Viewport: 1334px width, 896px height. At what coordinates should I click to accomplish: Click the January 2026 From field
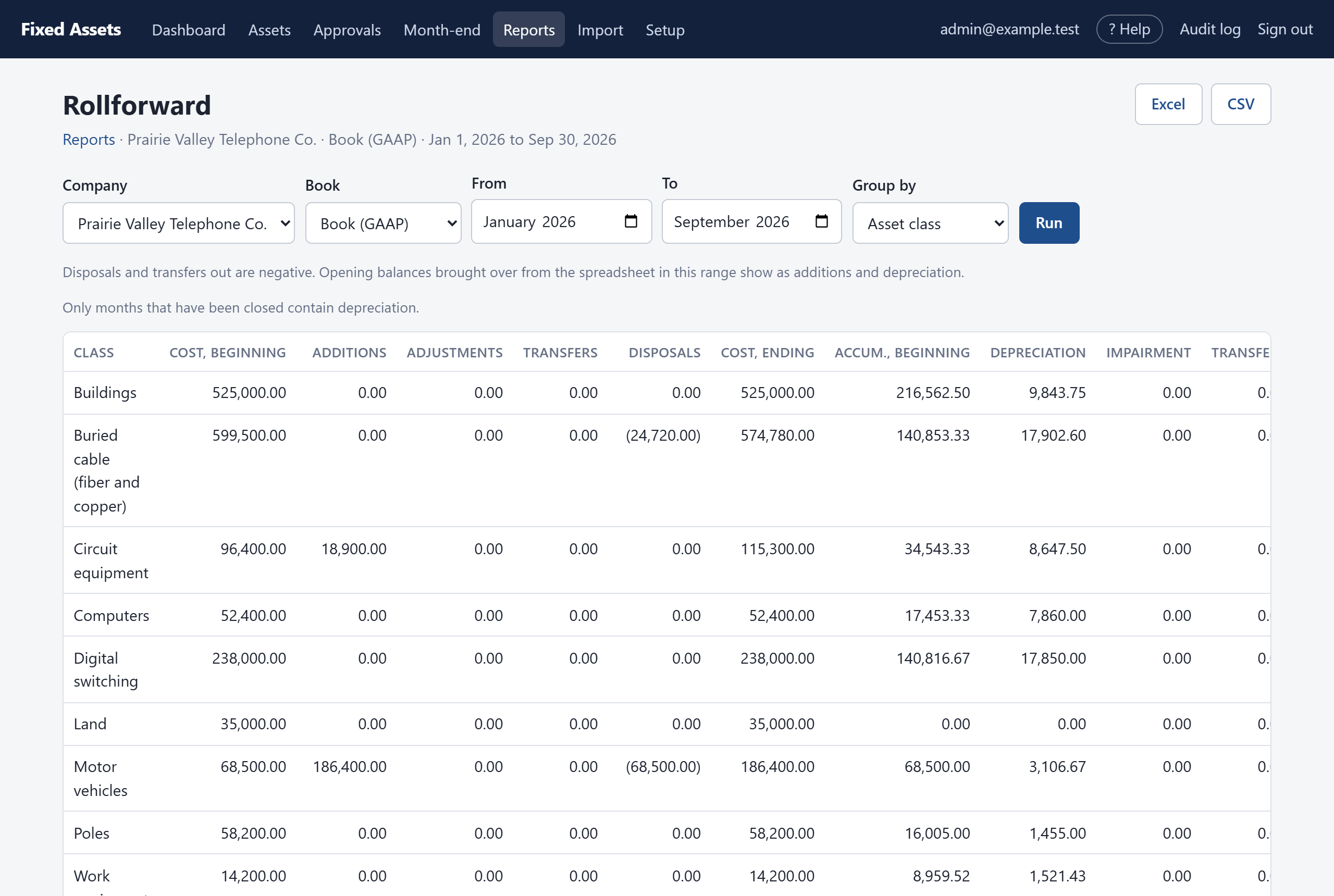(561, 221)
